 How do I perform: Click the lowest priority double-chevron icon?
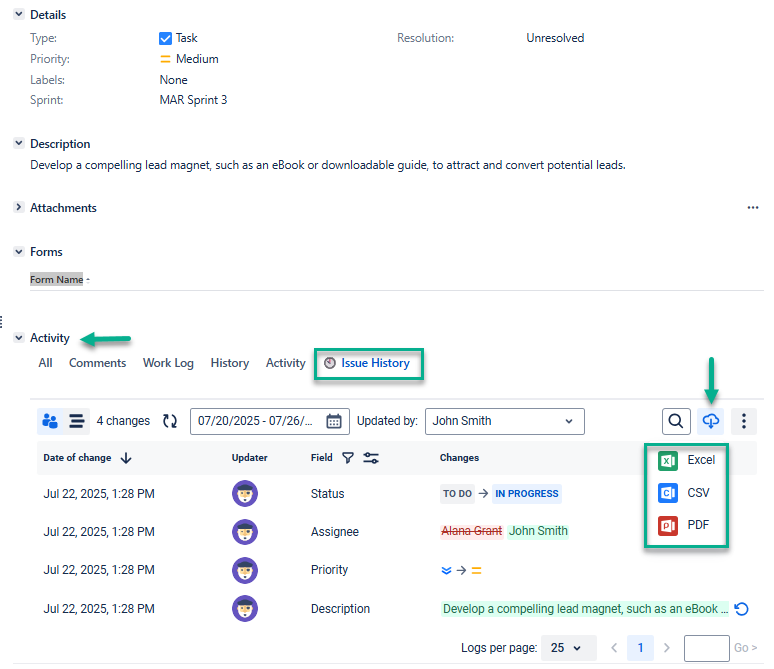point(446,570)
